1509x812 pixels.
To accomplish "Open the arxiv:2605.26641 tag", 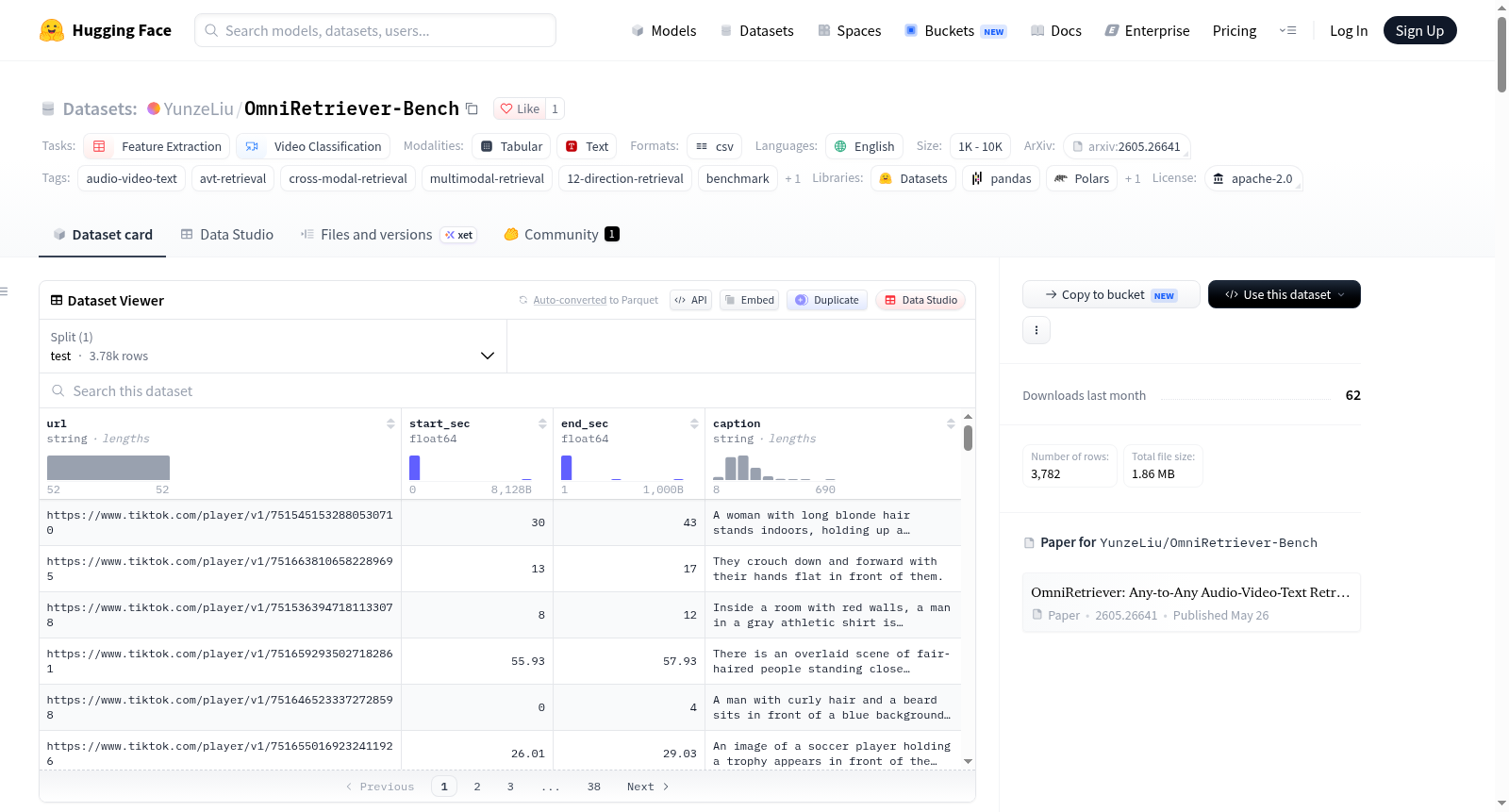I will [1126, 146].
